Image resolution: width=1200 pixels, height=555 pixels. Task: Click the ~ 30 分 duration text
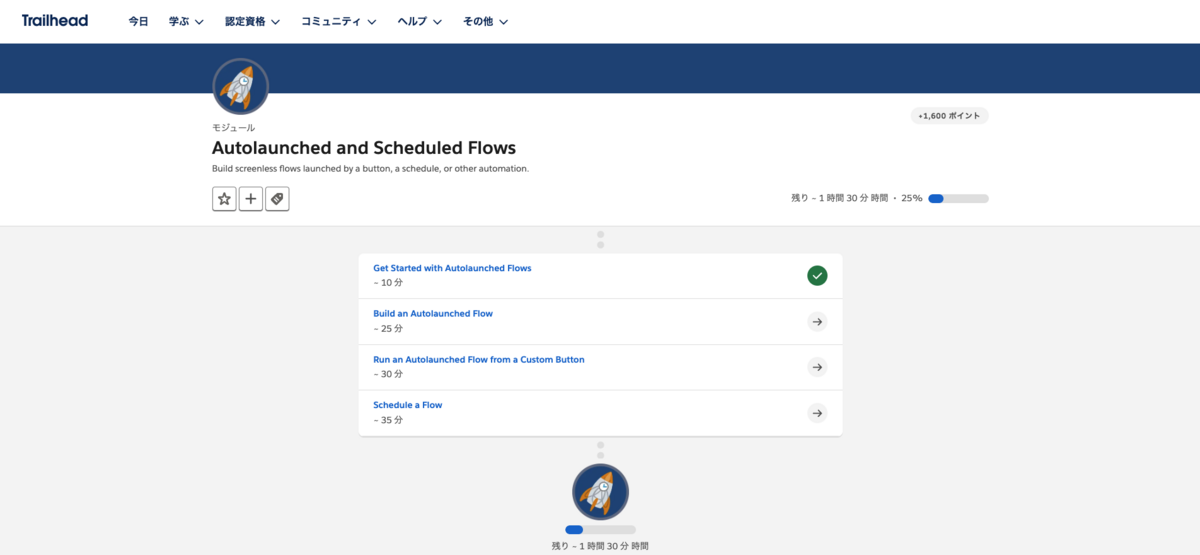[388, 374]
